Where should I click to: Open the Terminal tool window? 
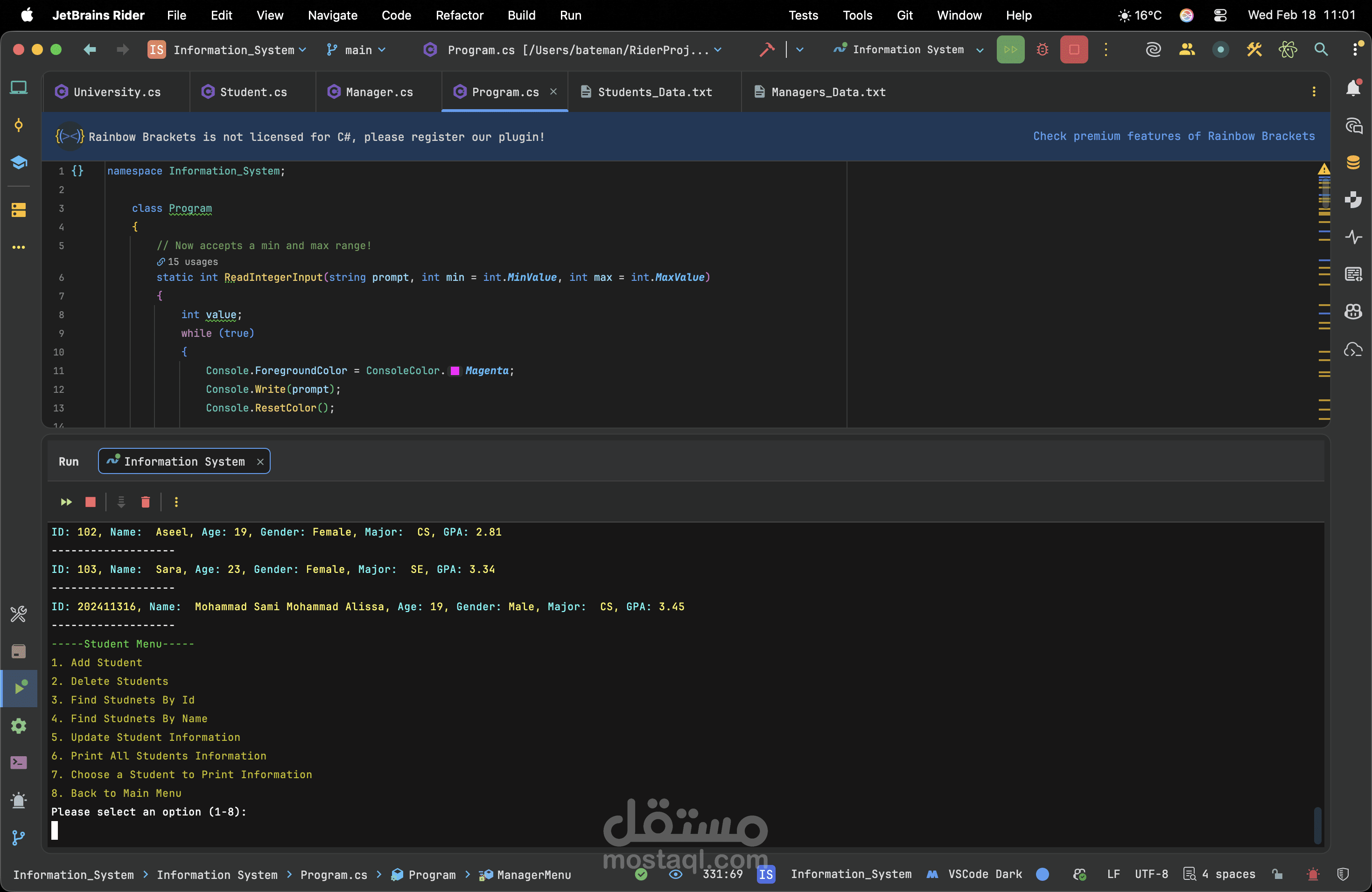click(x=19, y=762)
